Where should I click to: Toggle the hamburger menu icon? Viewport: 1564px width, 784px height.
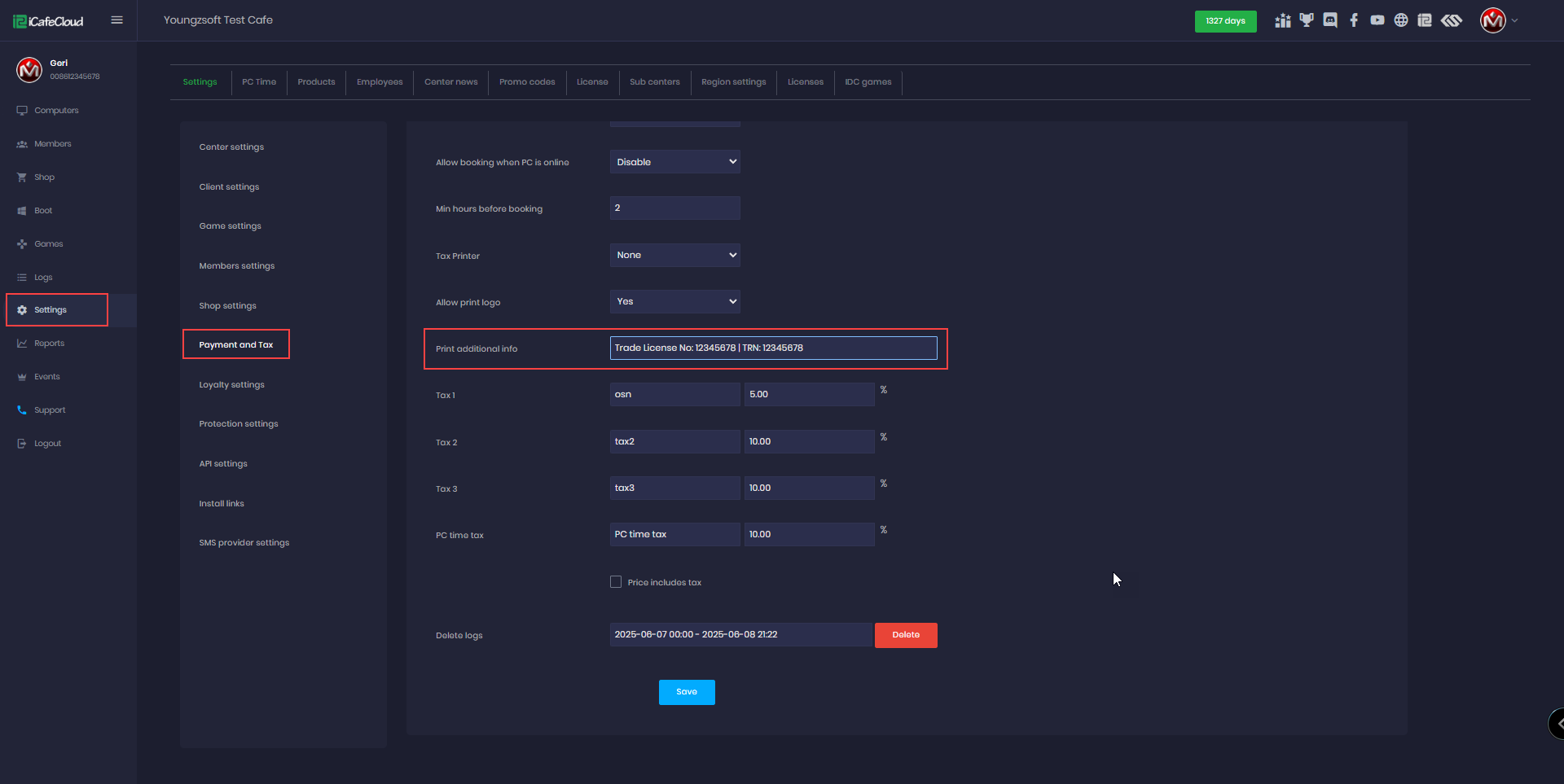[x=117, y=20]
